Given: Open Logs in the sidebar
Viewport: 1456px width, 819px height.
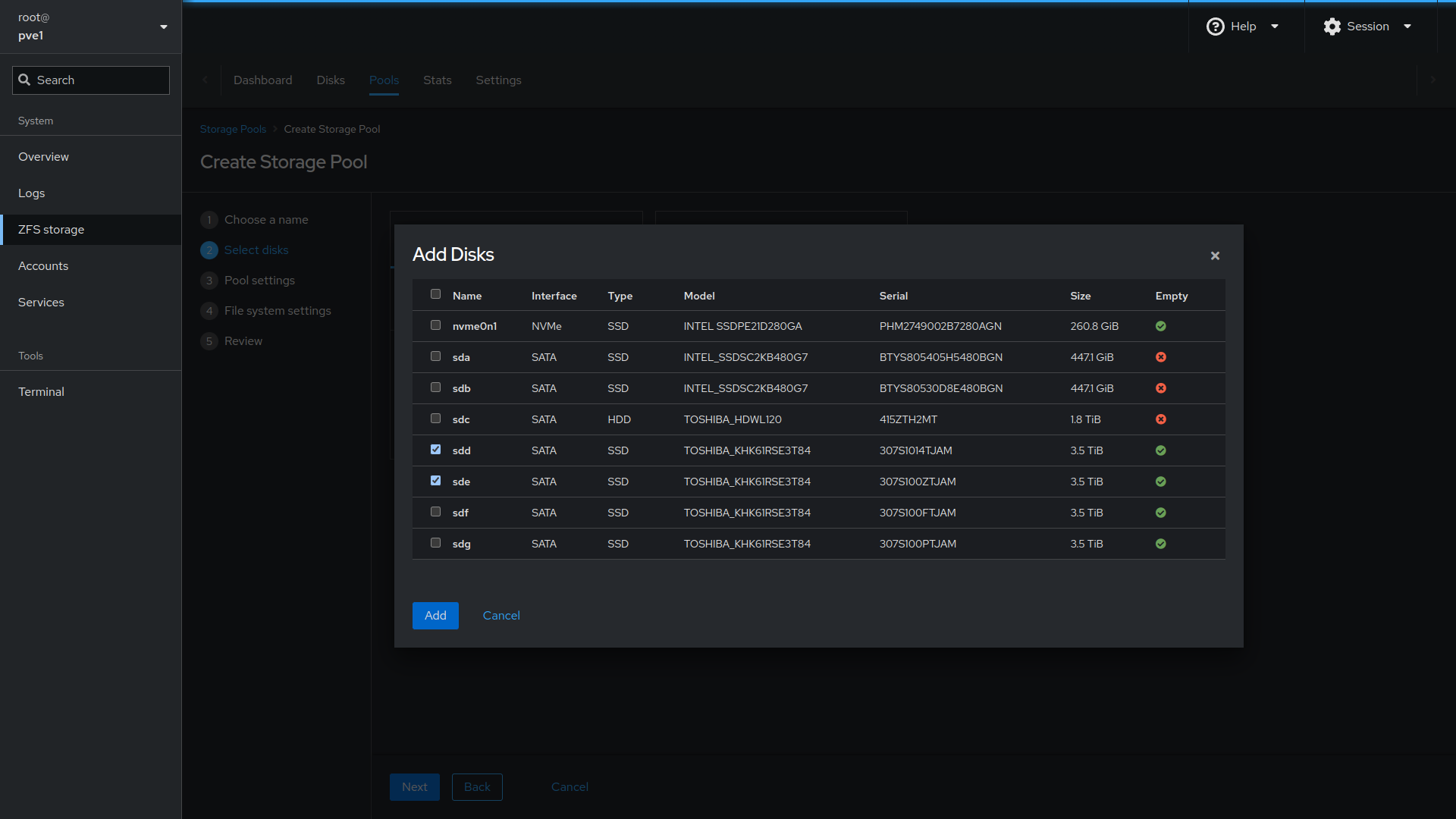Looking at the screenshot, I should coord(91,193).
